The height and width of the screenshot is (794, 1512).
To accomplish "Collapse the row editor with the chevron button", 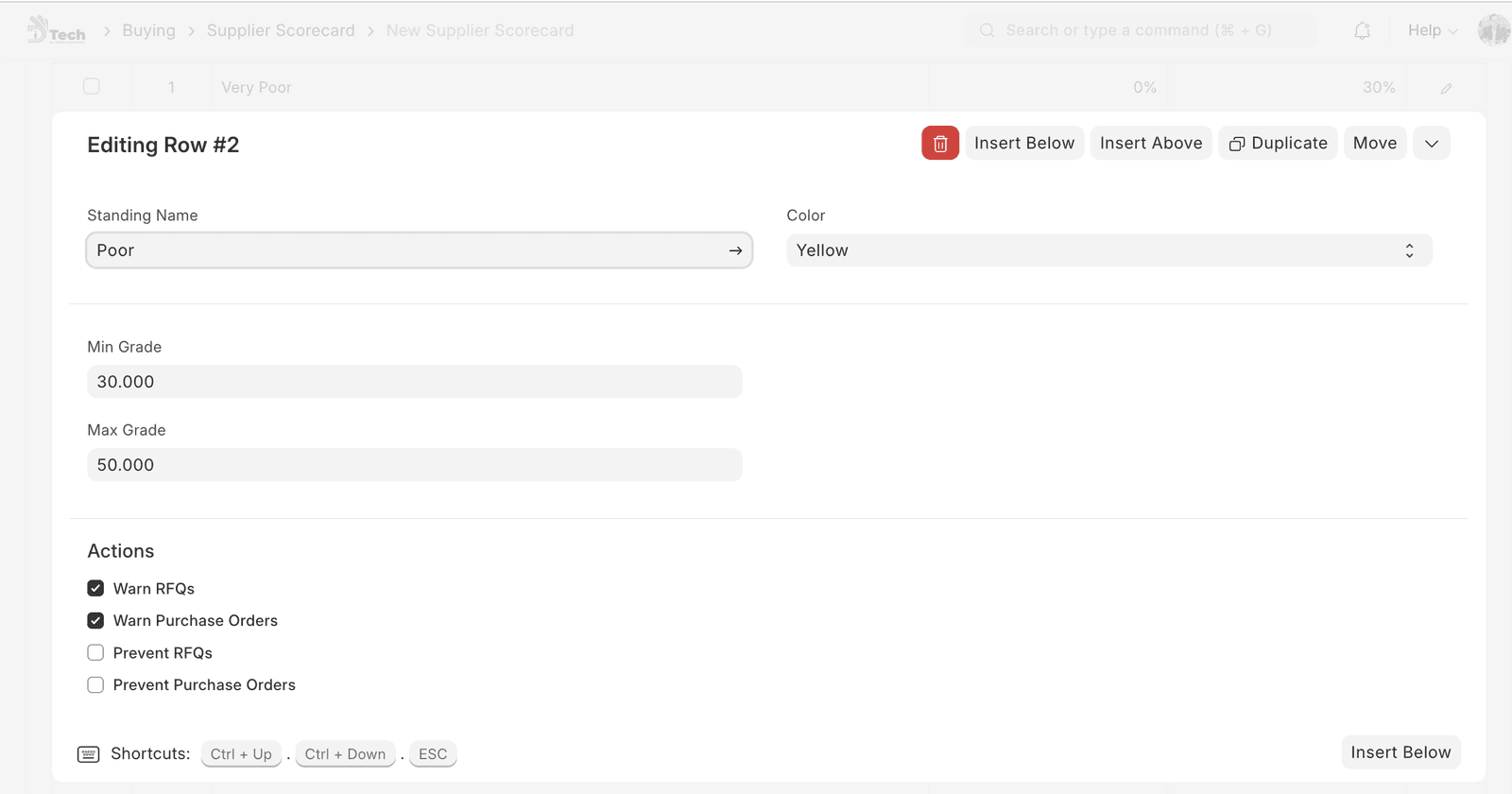I will [1431, 144].
